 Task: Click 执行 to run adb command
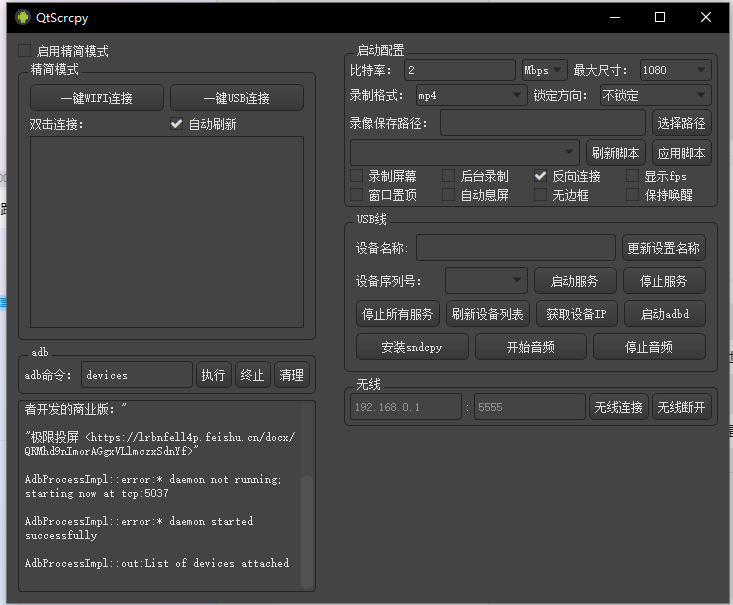click(213, 375)
